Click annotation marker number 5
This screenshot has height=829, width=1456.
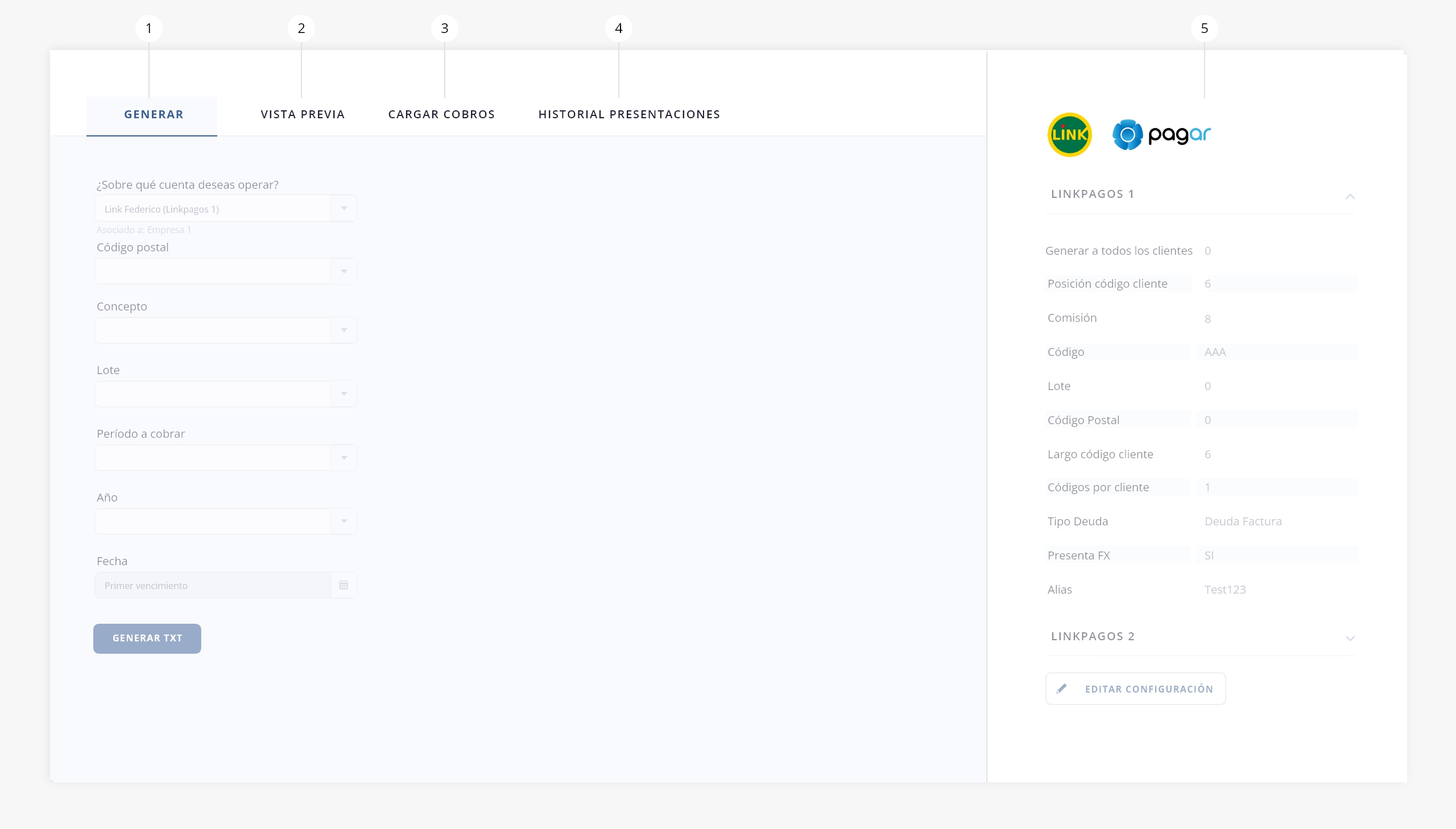pos(1203,28)
